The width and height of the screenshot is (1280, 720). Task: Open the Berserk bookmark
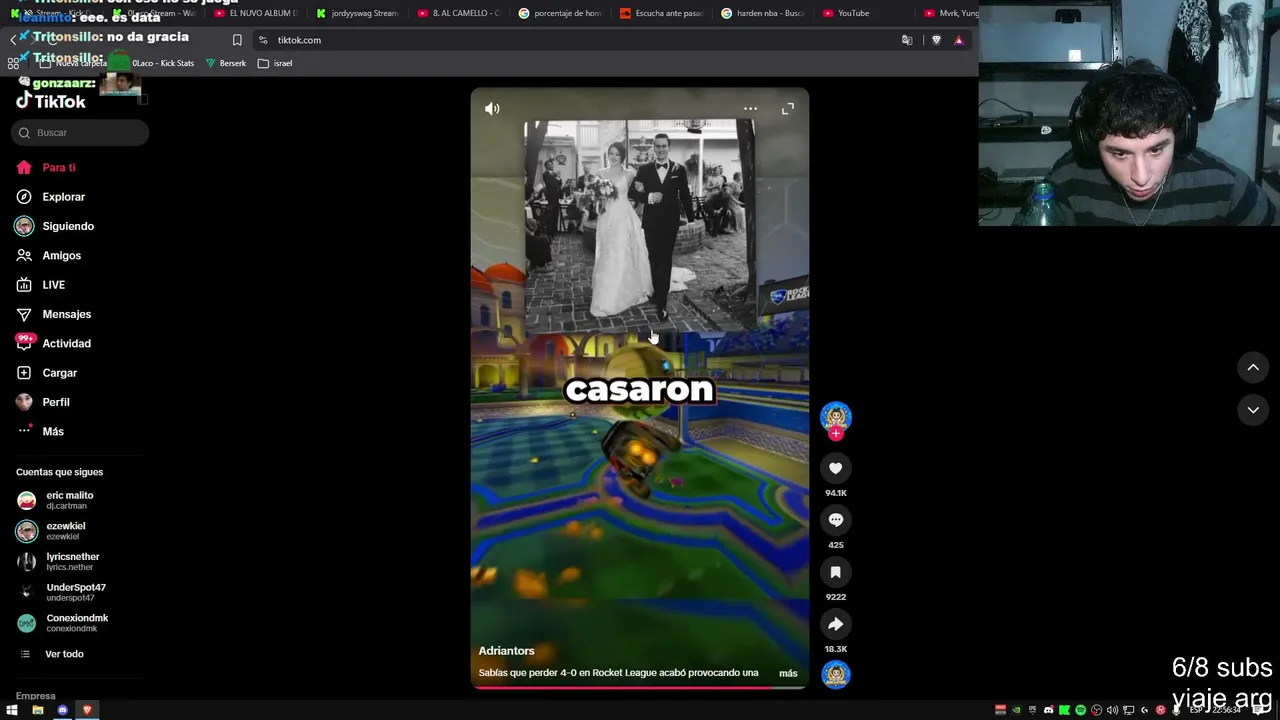(x=226, y=63)
